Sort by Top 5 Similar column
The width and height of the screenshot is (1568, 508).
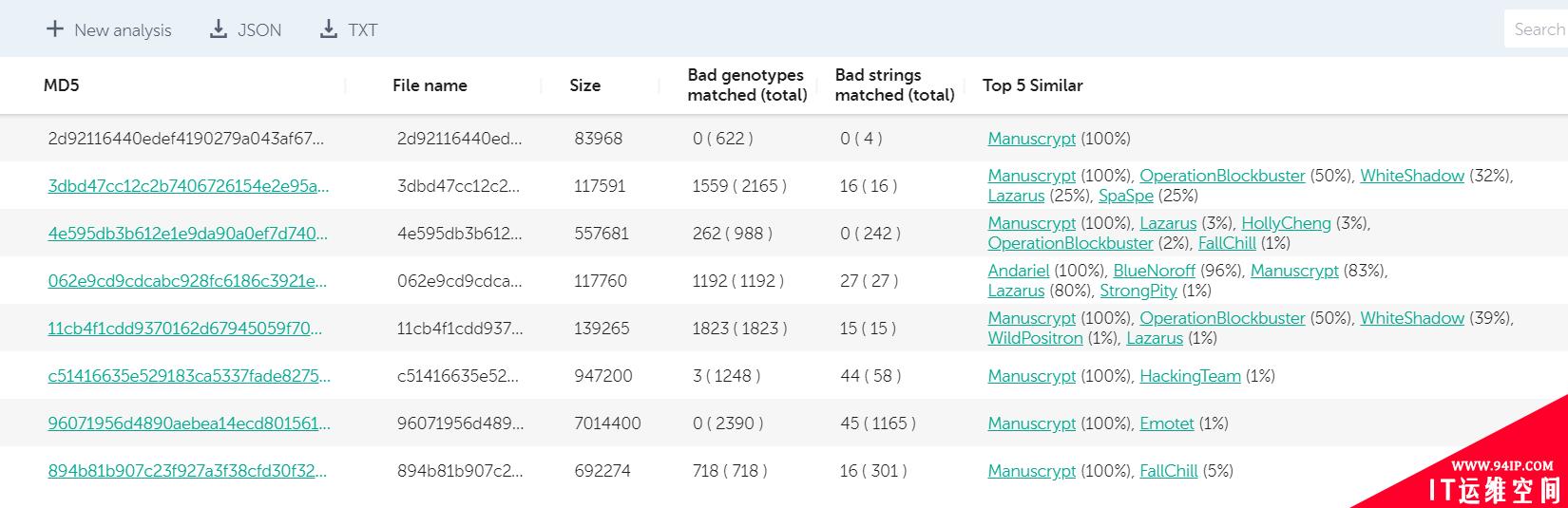(1033, 85)
